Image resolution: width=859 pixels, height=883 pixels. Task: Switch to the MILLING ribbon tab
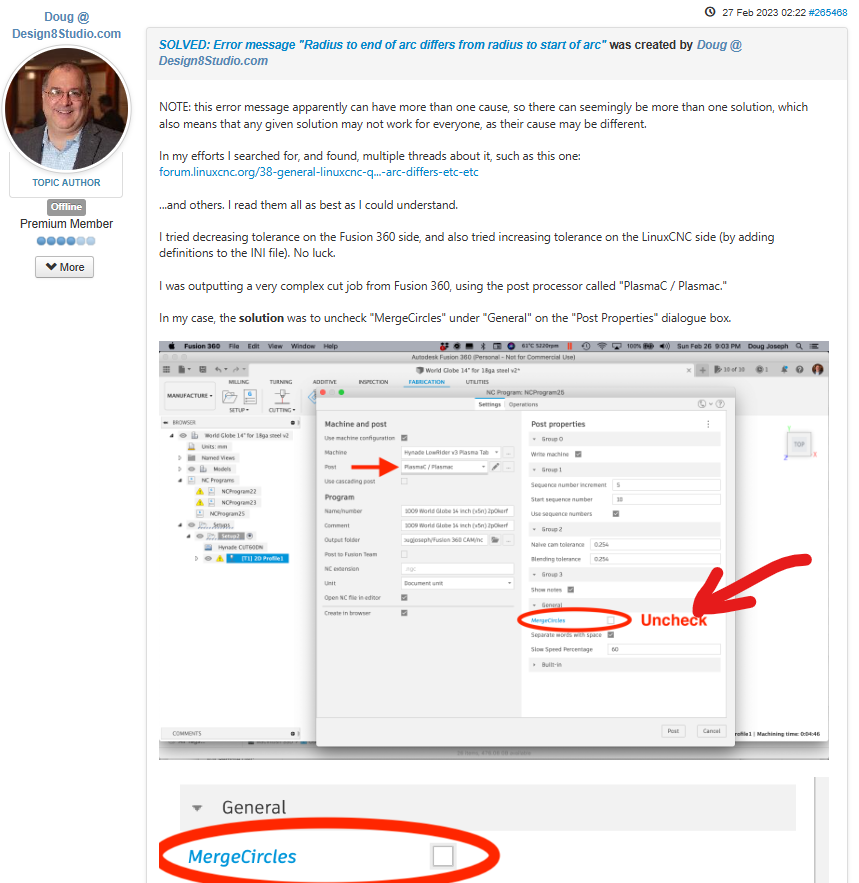click(238, 382)
